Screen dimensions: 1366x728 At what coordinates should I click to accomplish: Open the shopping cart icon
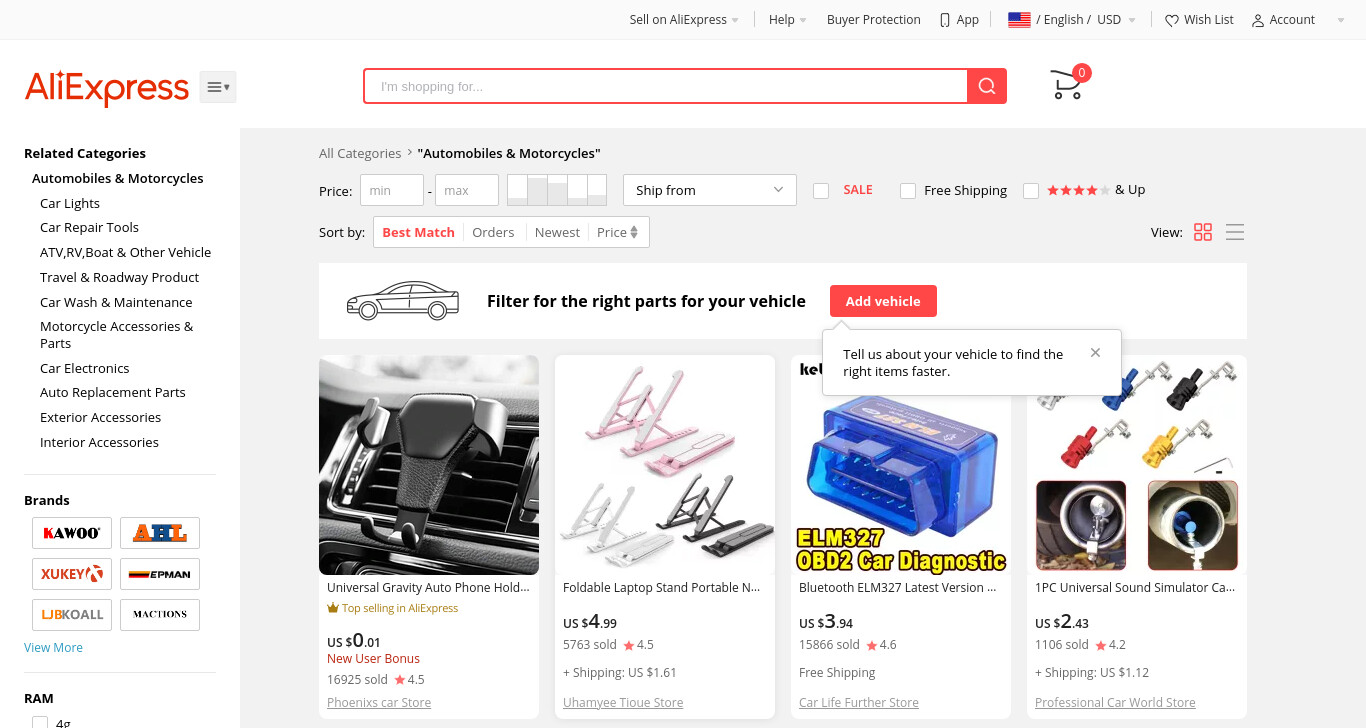click(x=1067, y=84)
